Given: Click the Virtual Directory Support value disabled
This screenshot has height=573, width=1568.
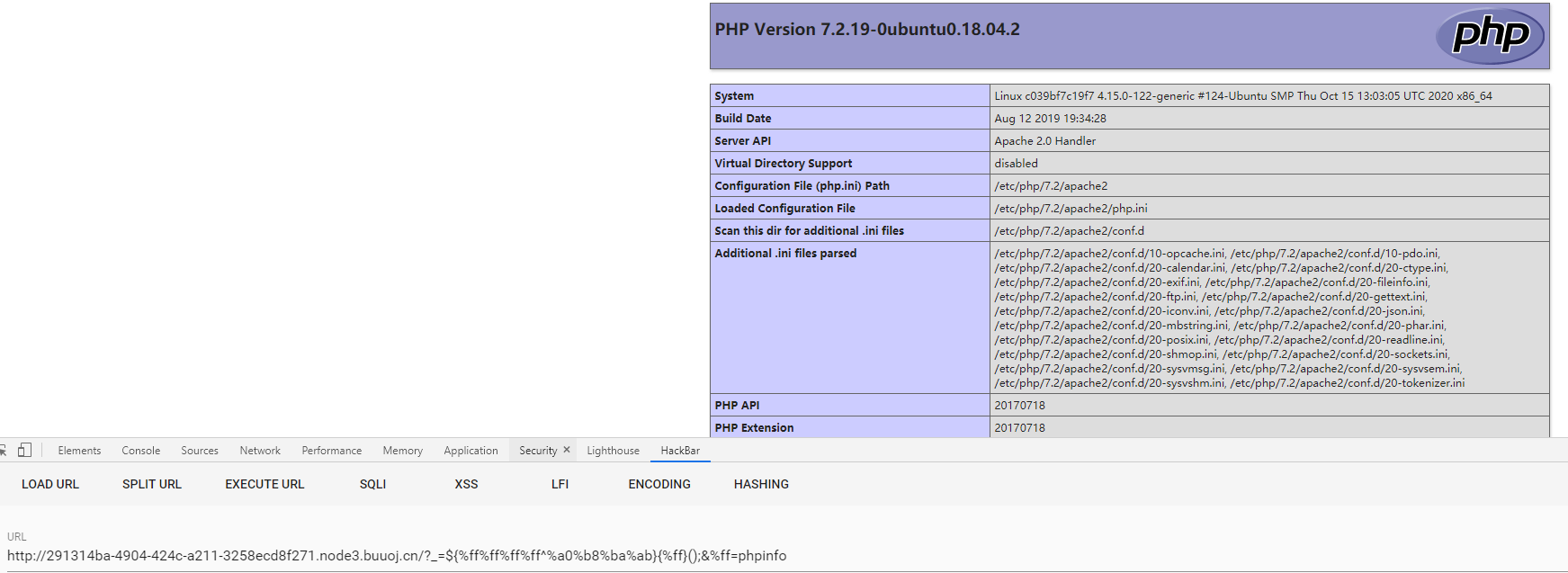Looking at the screenshot, I should pyautogui.click(x=1016, y=164).
